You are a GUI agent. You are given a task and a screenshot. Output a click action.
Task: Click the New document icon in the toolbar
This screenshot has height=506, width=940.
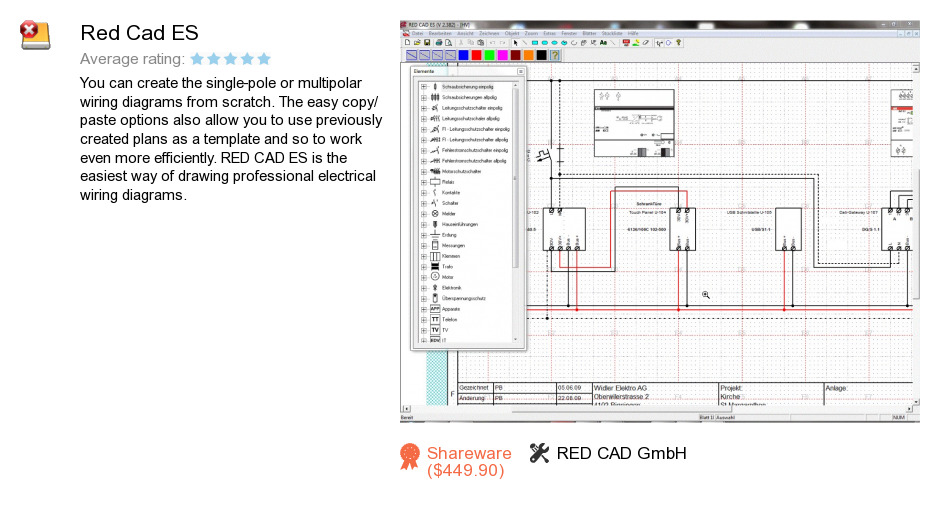[408, 43]
